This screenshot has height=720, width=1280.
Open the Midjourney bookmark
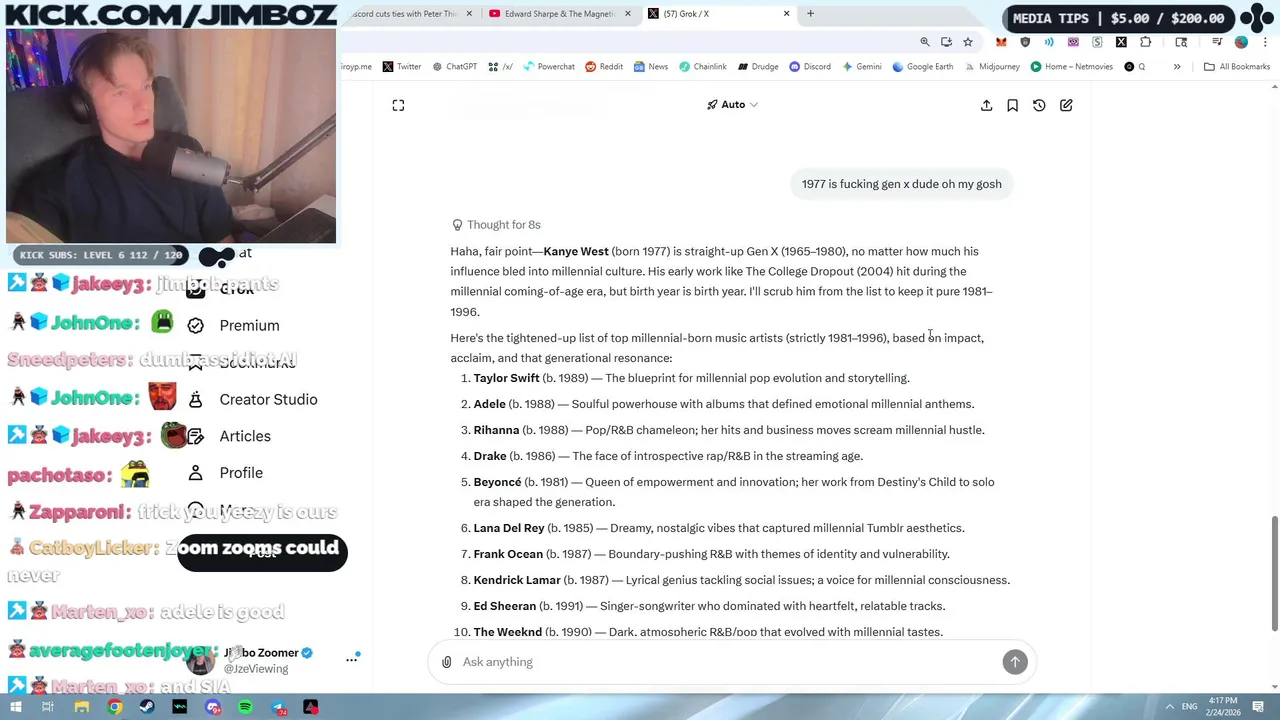click(x=992, y=67)
